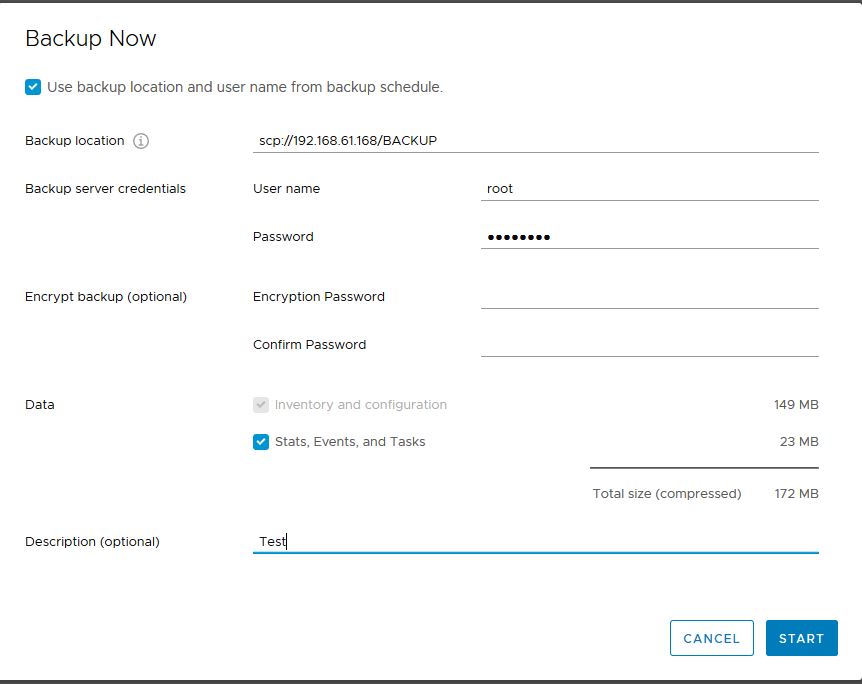Click the Encrypt backup (optional) label
Viewport: 862px width, 684px height.
pos(106,297)
